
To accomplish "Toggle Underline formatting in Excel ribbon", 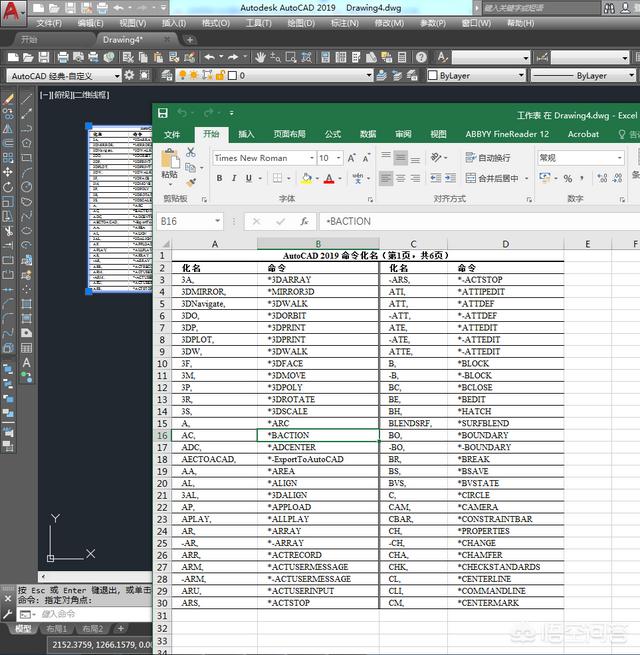I will coord(249,178).
